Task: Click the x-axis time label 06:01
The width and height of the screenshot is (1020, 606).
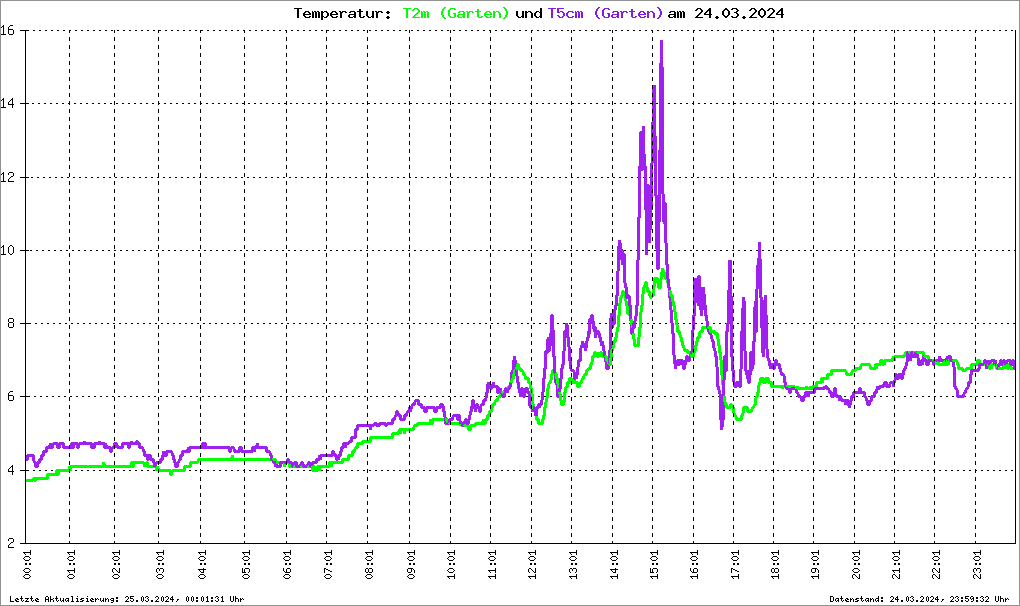Action: (288, 564)
